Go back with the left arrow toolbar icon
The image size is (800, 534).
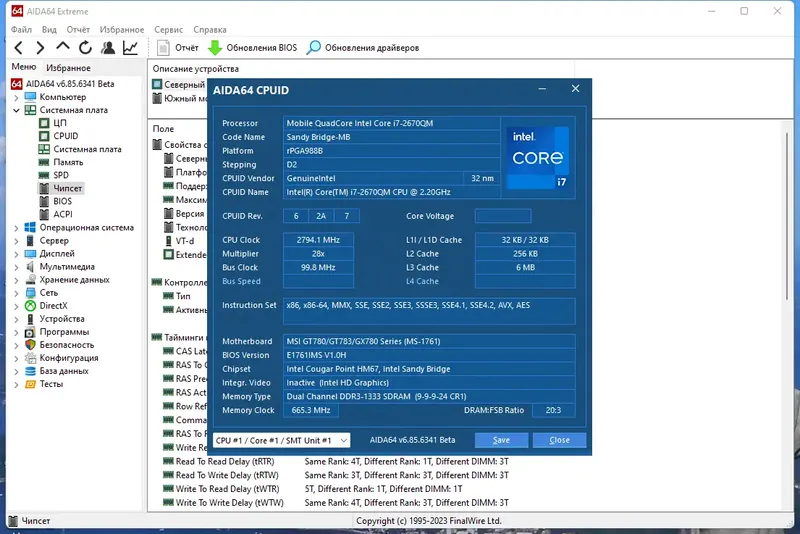[x=18, y=48]
